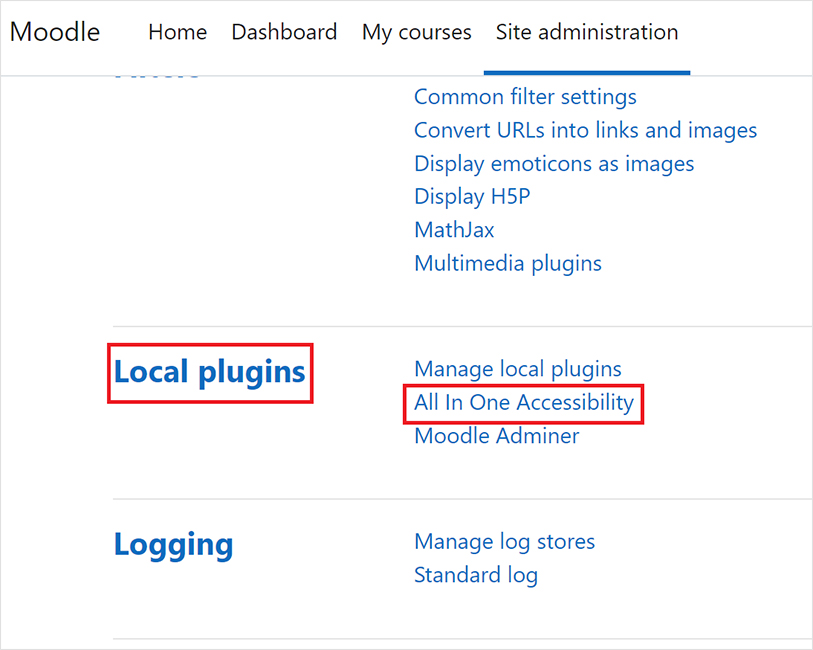813x650 pixels.
Task: Select the Site administration tab
Action: [x=587, y=32]
